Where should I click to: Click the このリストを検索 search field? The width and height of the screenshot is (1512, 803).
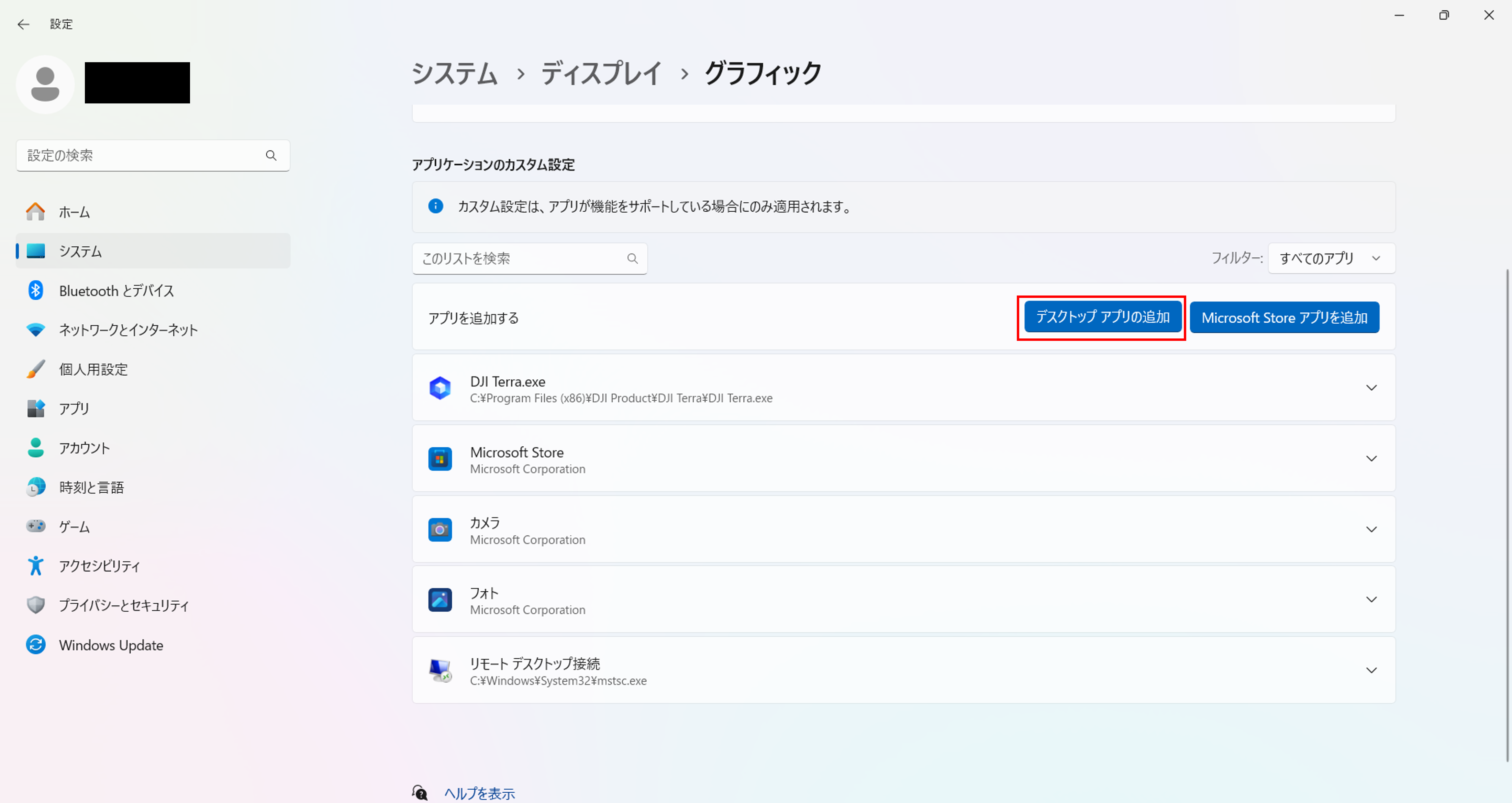(x=530, y=258)
